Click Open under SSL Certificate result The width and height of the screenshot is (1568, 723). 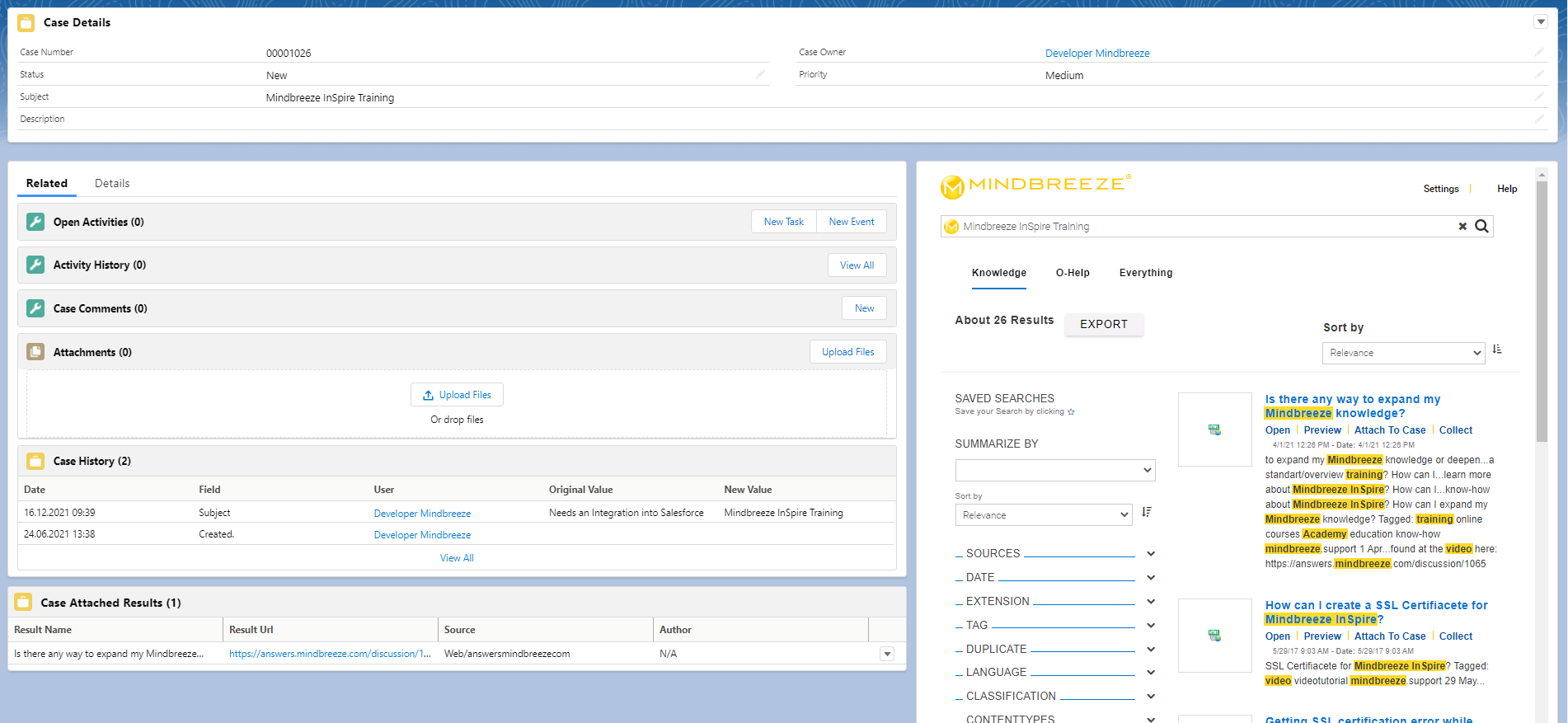click(x=1278, y=636)
